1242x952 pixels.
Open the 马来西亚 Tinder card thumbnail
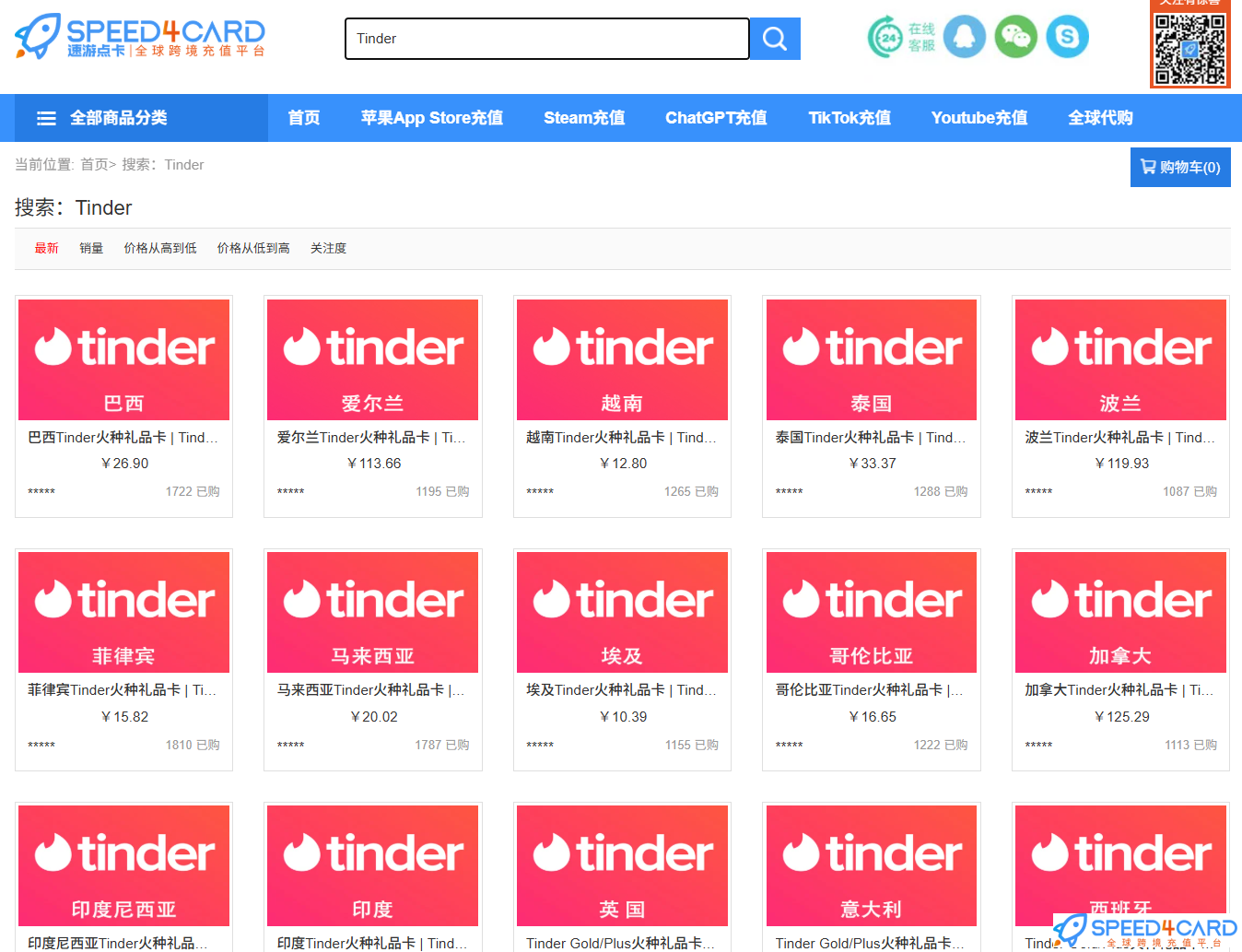pyautogui.click(x=373, y=612)
